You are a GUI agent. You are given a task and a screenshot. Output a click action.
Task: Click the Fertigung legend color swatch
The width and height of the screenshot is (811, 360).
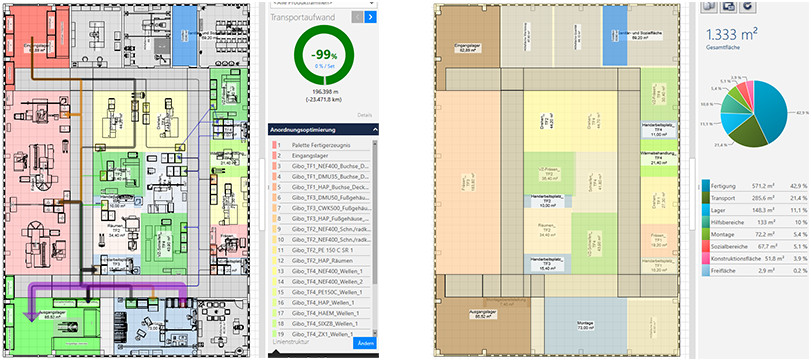(705, 185)
